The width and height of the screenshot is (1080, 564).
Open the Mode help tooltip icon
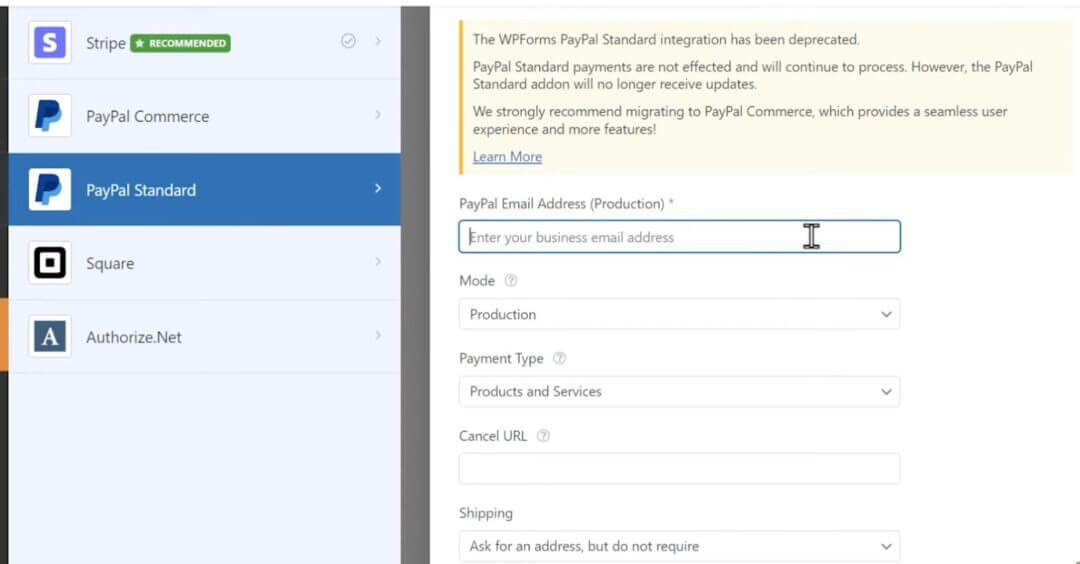pos(511,280)
